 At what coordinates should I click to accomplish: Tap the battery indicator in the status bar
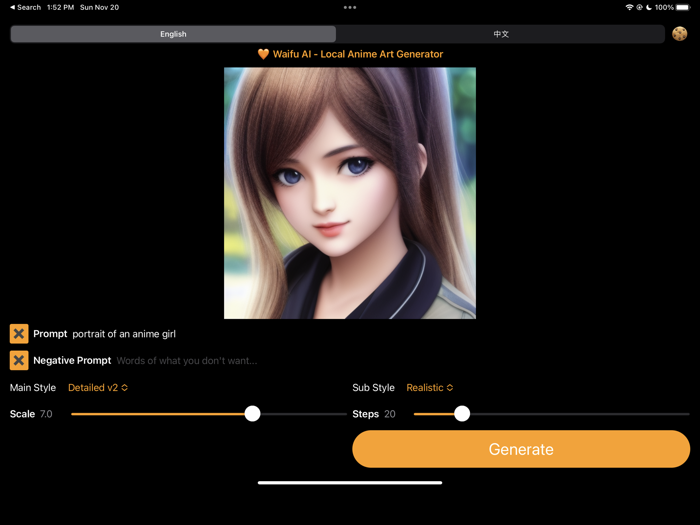(683, 7)
